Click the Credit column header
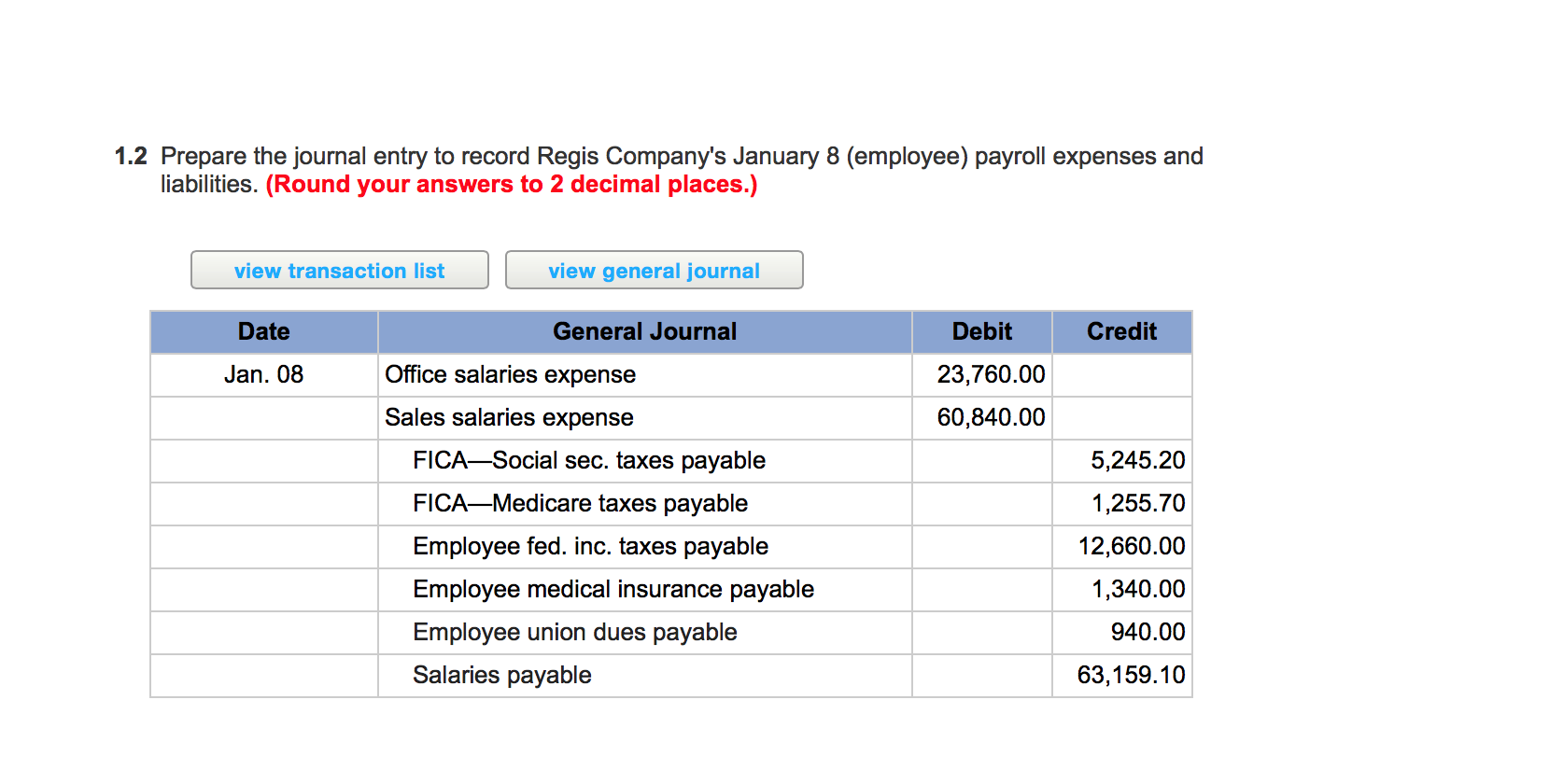 (1120, 331)
